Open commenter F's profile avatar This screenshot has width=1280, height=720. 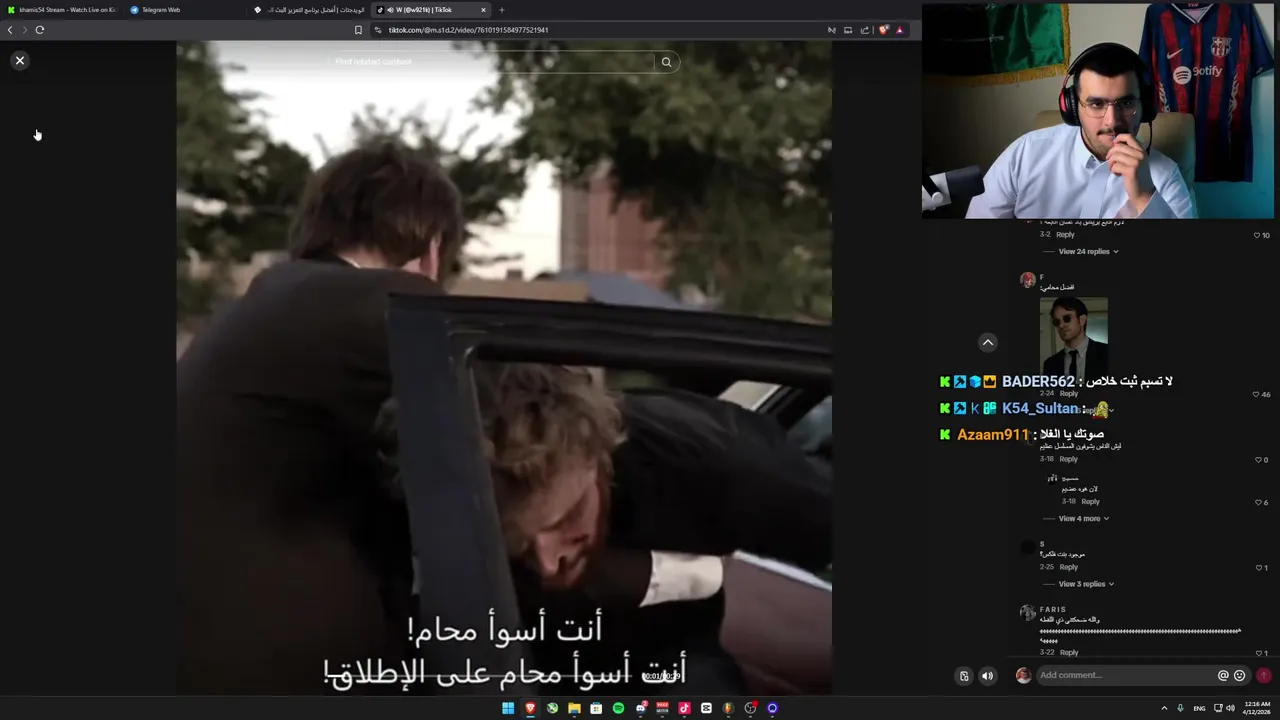[x=1027, y=280]
